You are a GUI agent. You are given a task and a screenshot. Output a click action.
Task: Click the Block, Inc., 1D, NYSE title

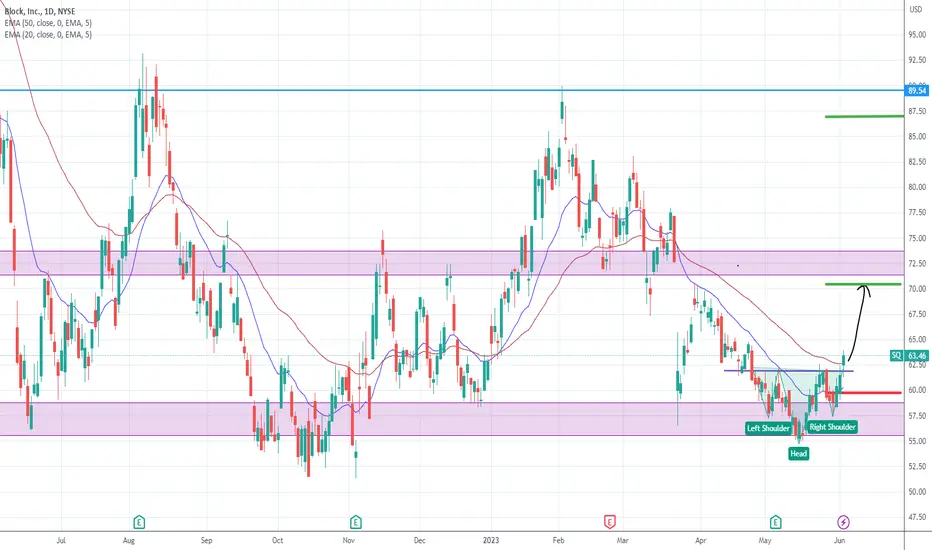coord(40,11)
